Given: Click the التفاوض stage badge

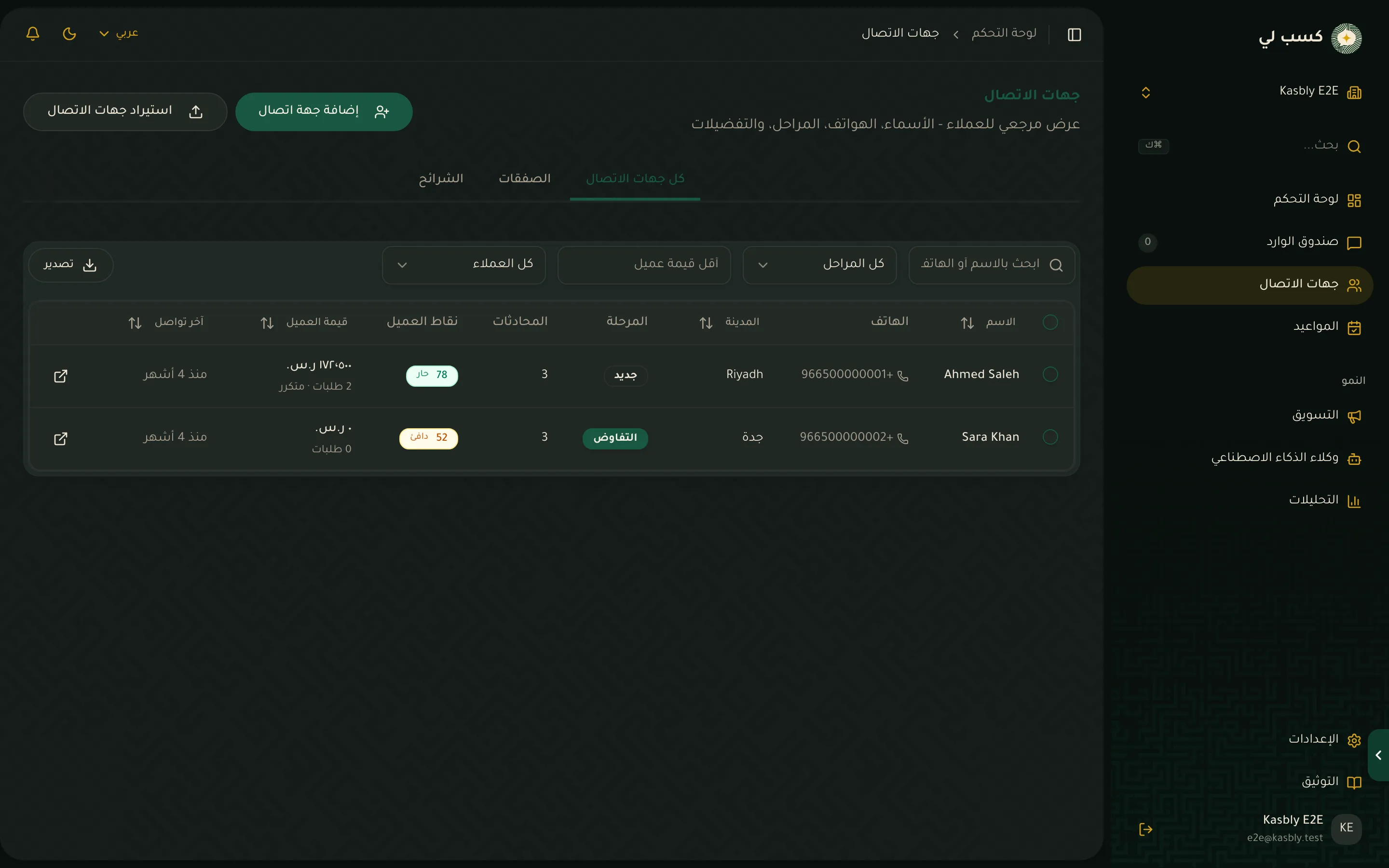Looking at the screenshot, I should 615,438.
